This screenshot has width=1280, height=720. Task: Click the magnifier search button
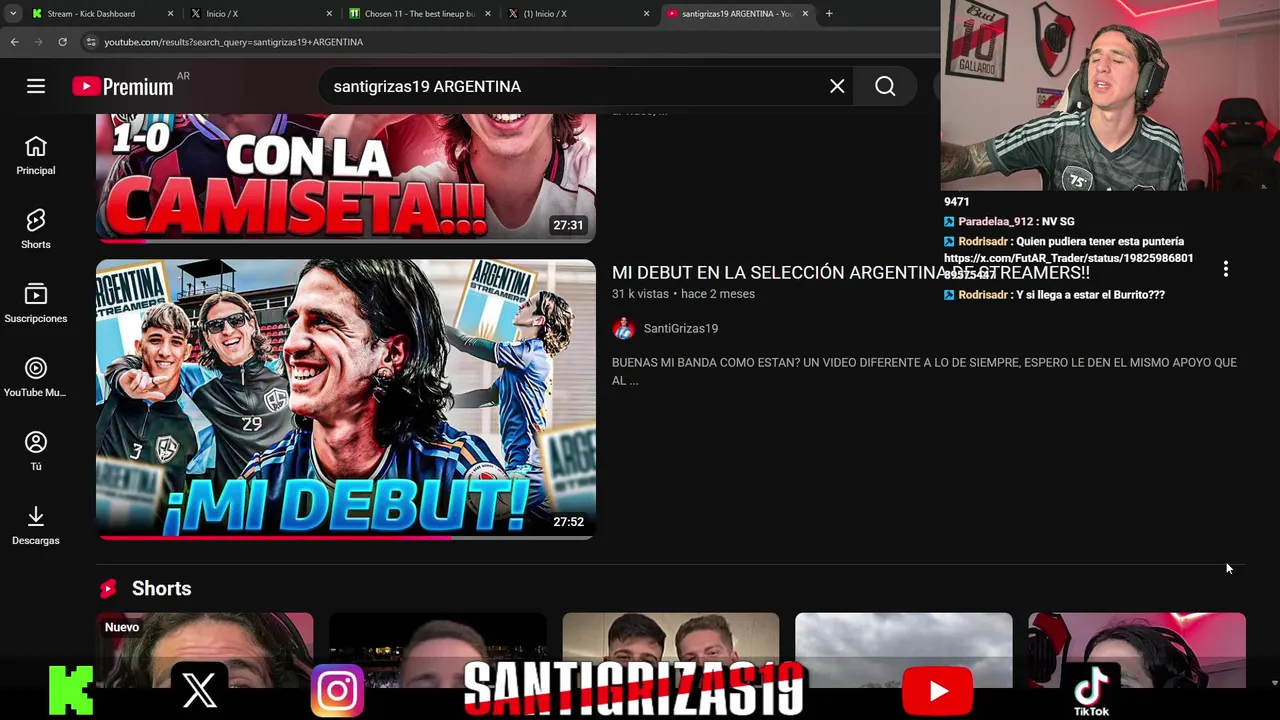[885, 87]
